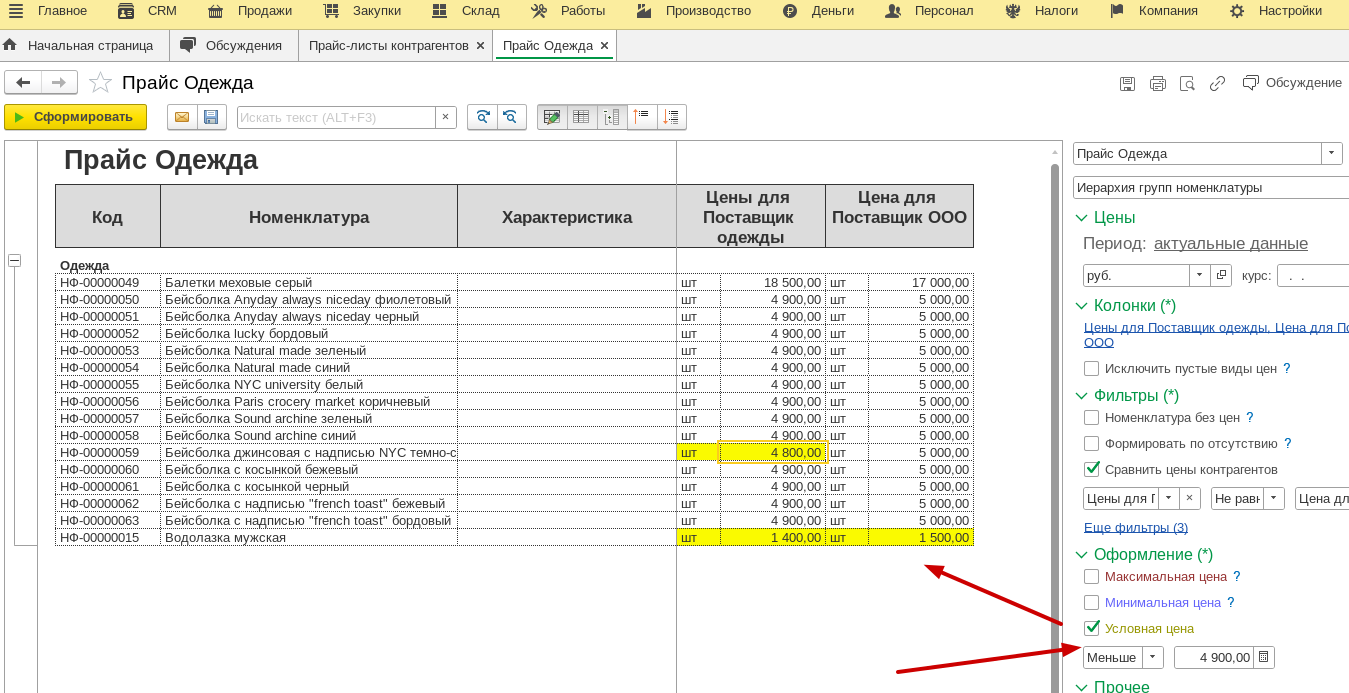Image resolution: width=1349 pixels, height=693 pixels.
Task: Toggle Исключить пустые виды цен checkbox
Action: (1091, 368)
